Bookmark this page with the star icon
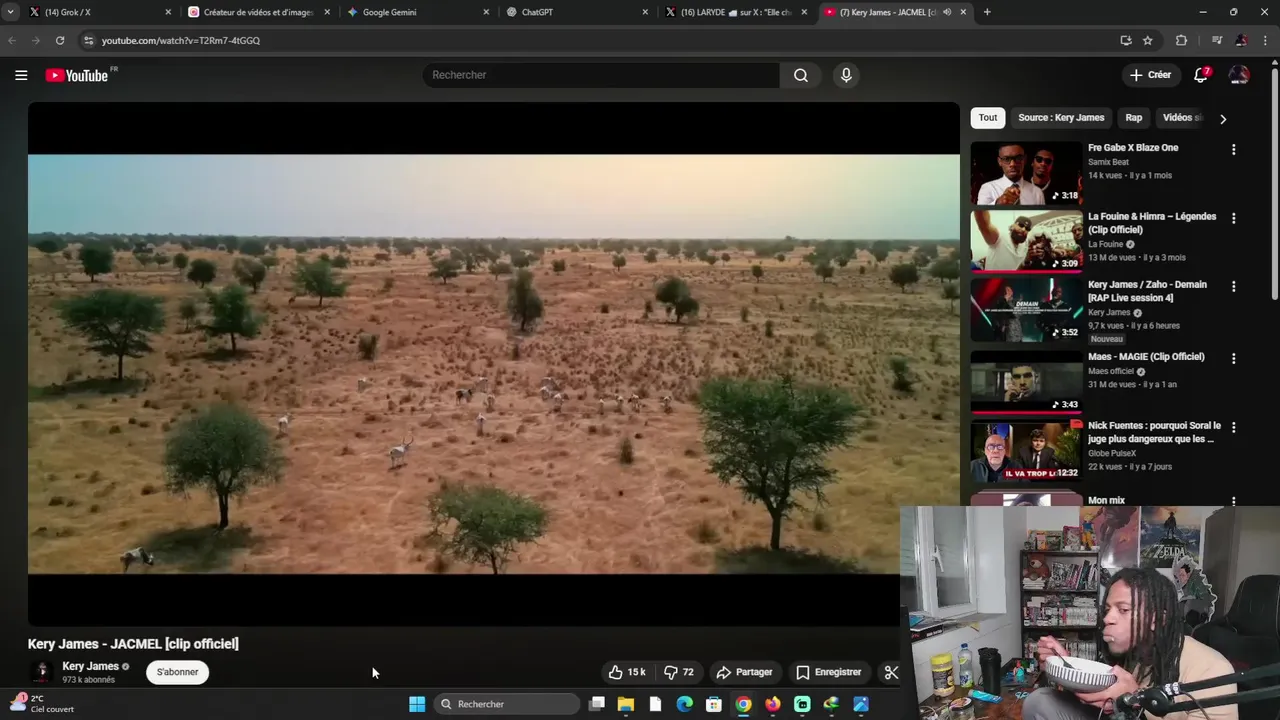Screen dimensions: 1280x720 pos(1148,40)
